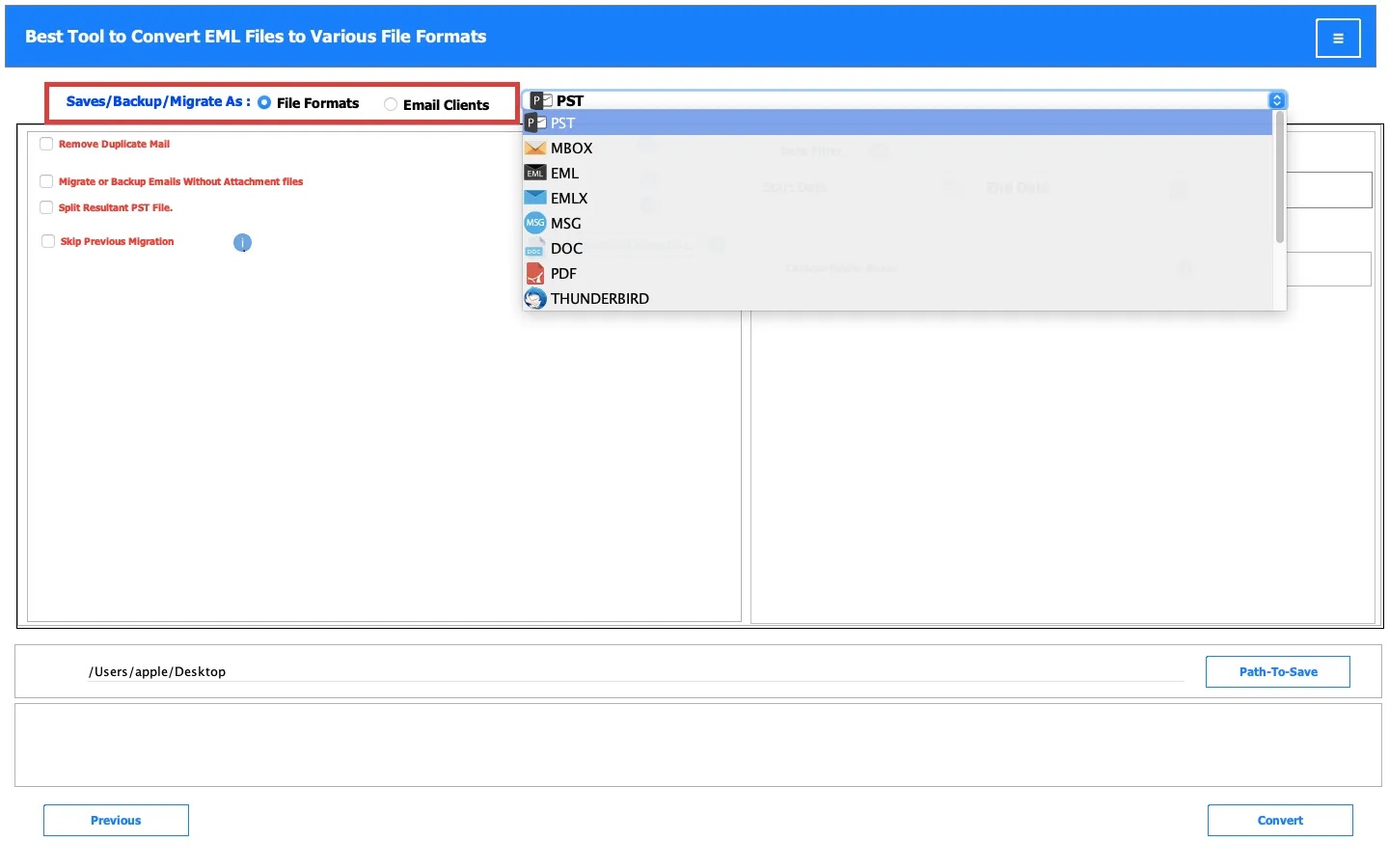Click the DOC document icon
The image size is (1389, 868).
tap(535, 249)
